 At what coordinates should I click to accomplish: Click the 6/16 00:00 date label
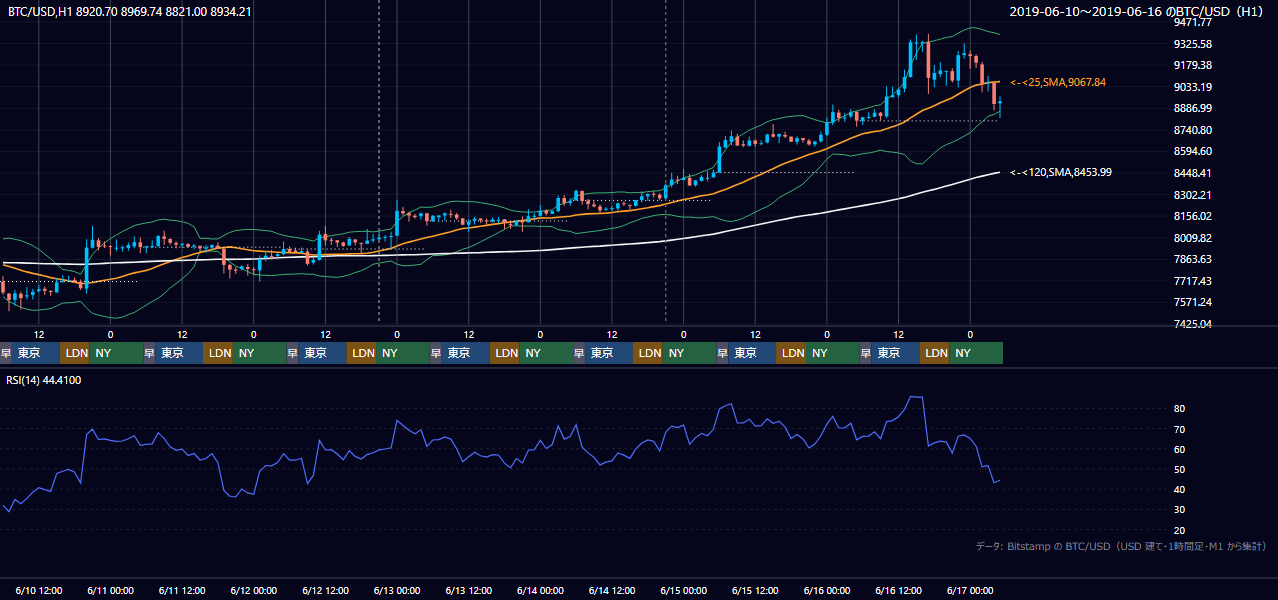(827, 590)
